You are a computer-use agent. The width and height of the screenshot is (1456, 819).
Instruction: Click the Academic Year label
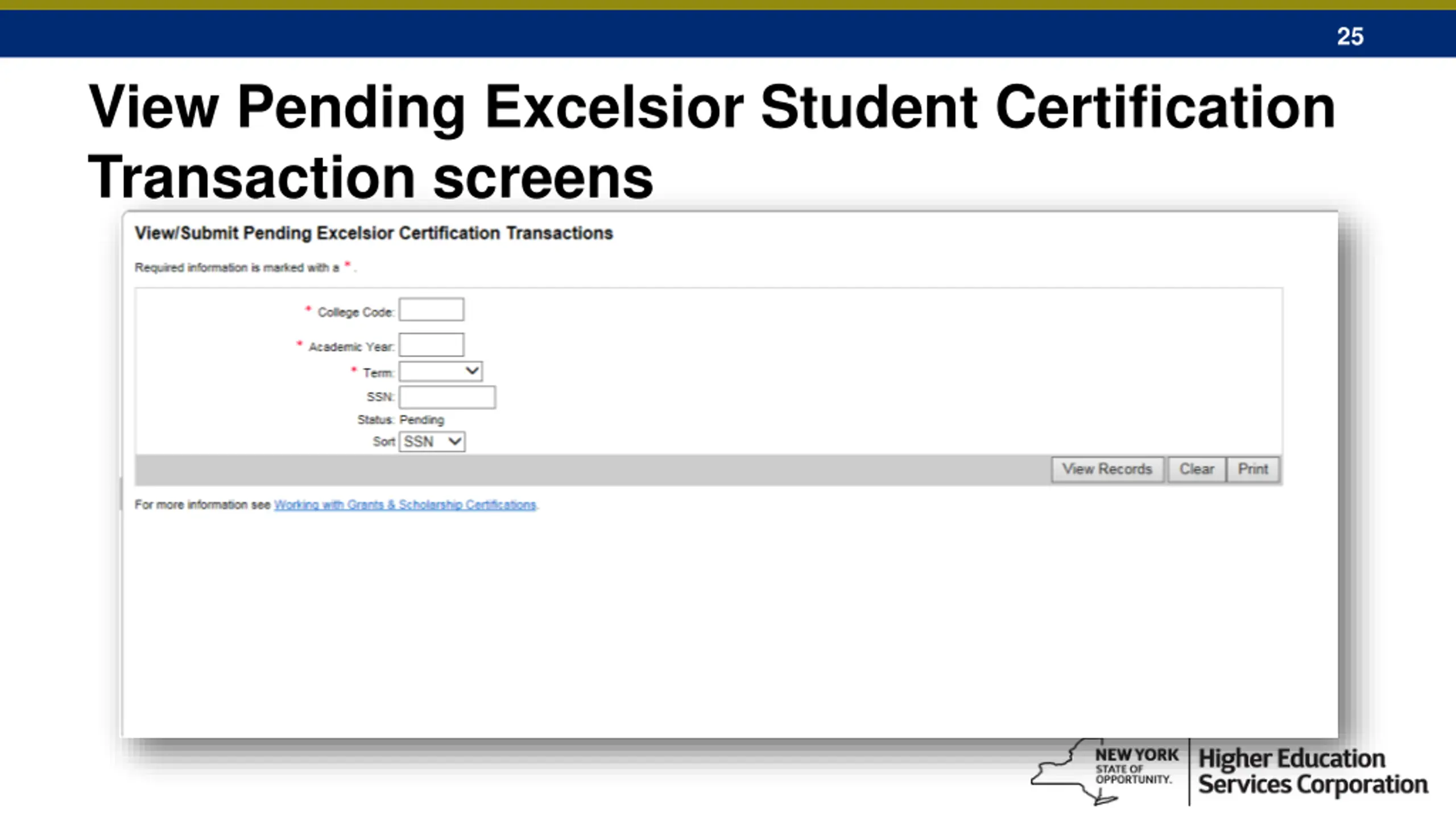[351, 347]
